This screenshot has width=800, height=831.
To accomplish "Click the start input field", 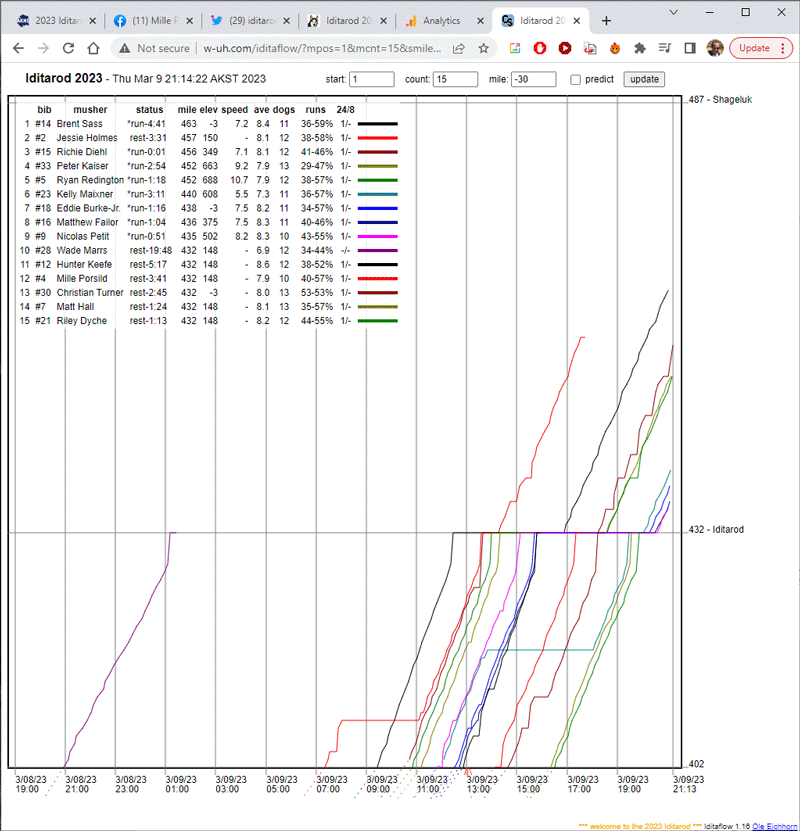I will tap(372, 79).
